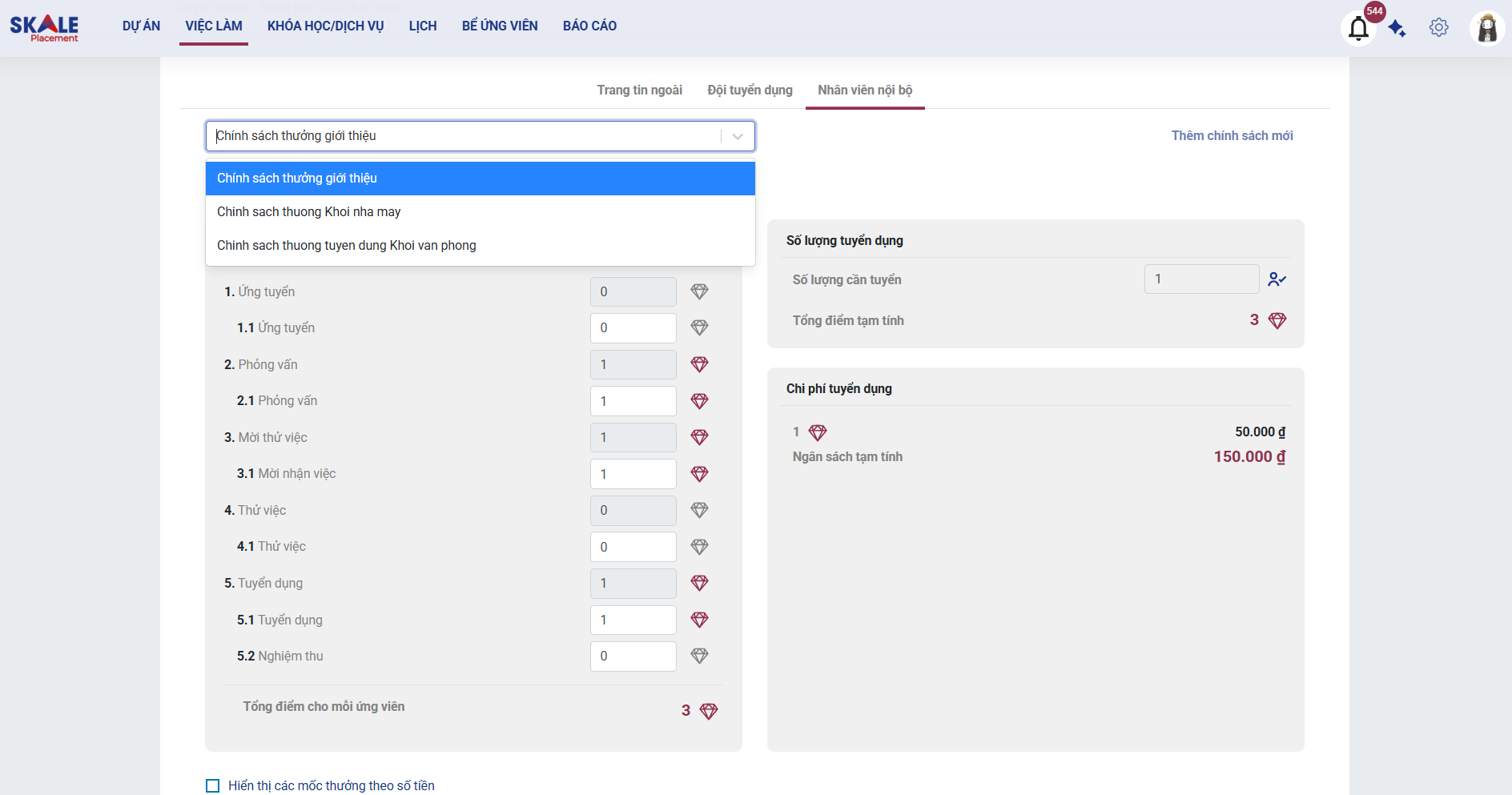The height and width of the screenshot is (795, 1512).
Task: Switch to the Đội tuyển dụng tab
Action: click(750, 90)
